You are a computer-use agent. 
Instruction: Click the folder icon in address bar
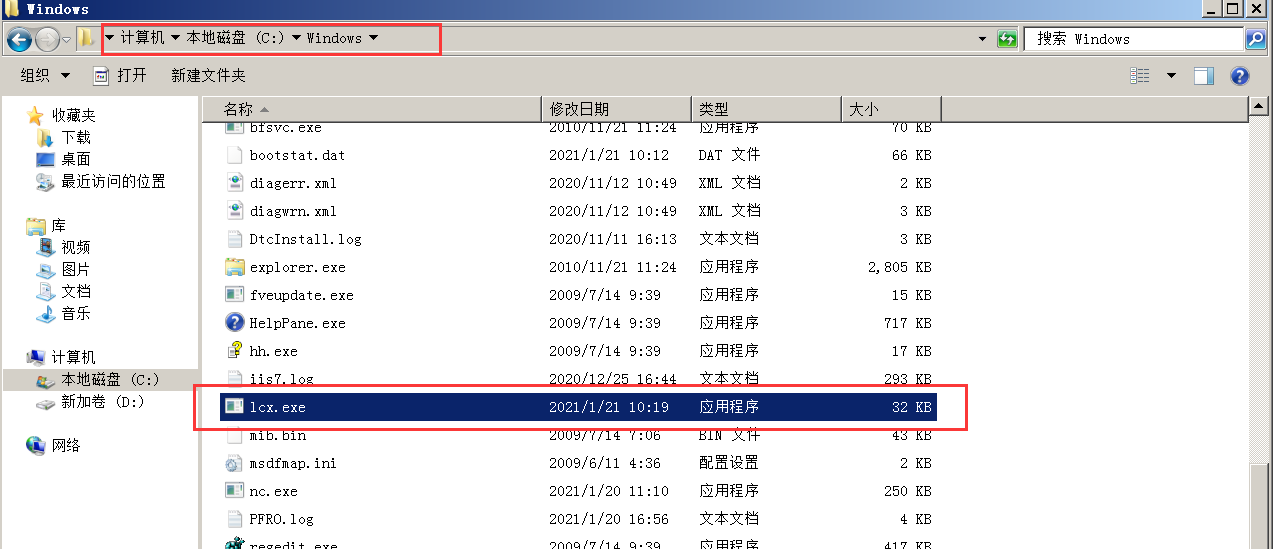87,38
